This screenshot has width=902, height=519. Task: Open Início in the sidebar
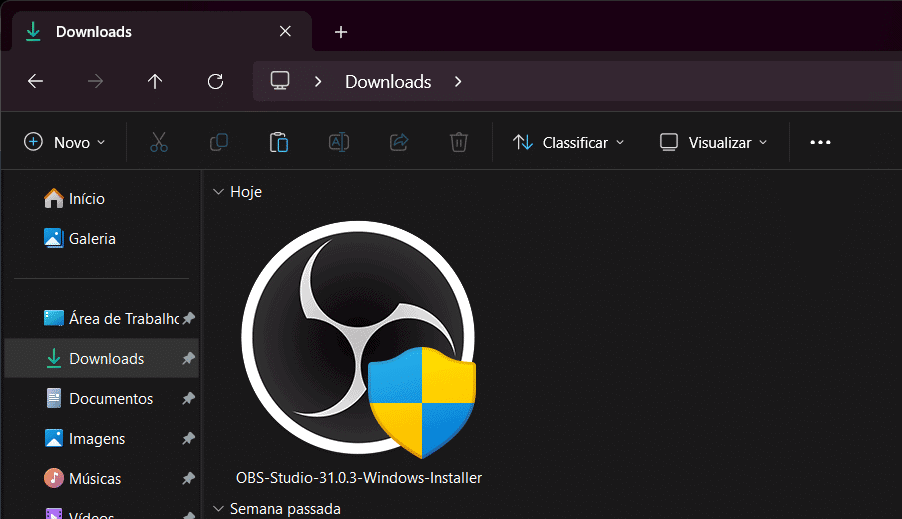[x=75, y=199]
